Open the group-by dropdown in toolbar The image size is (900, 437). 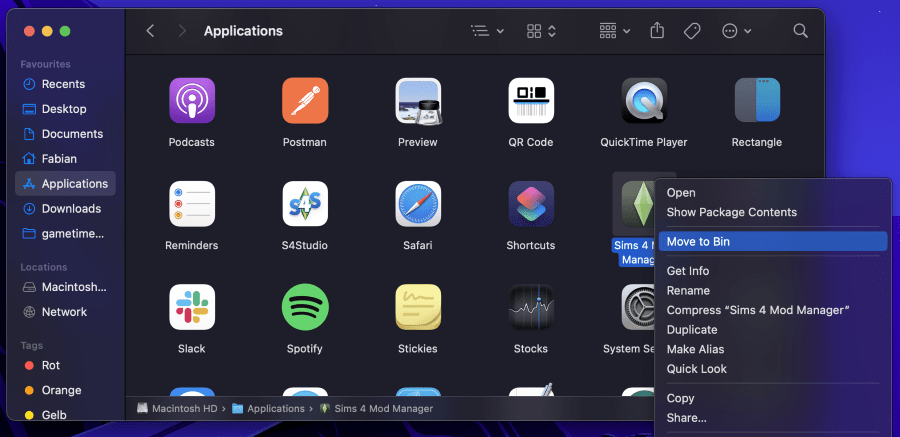(x=614, y=31)
